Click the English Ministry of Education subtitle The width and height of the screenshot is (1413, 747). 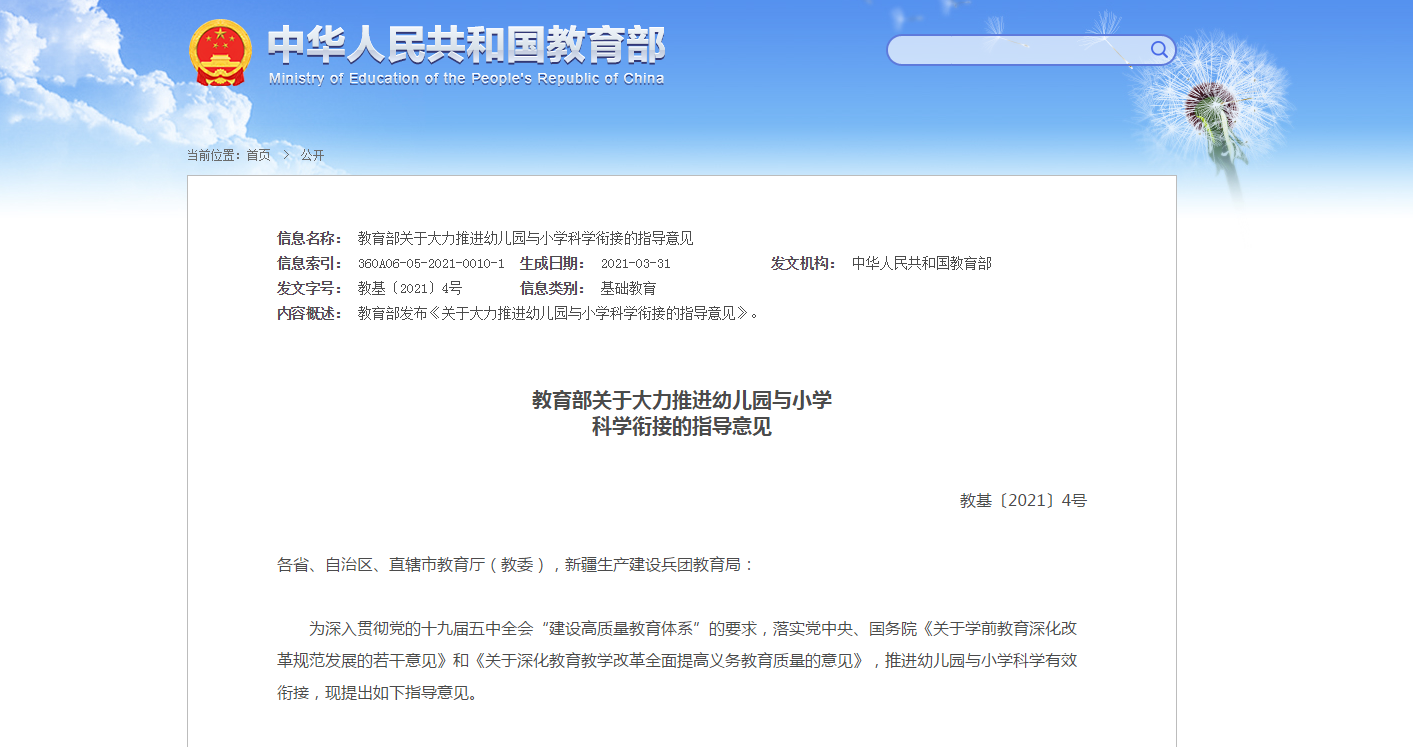(x=466, y=79)
